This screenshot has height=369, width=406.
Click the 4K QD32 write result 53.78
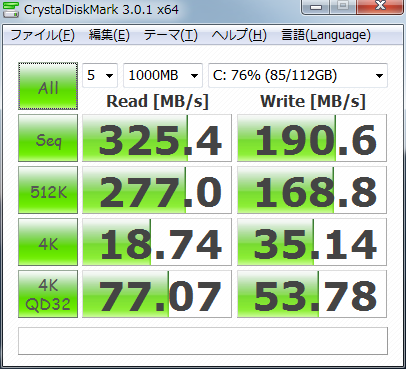312,294
